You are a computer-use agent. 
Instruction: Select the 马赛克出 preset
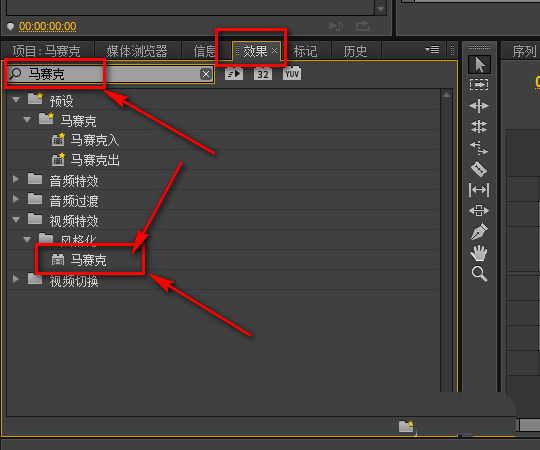[224, 160]
